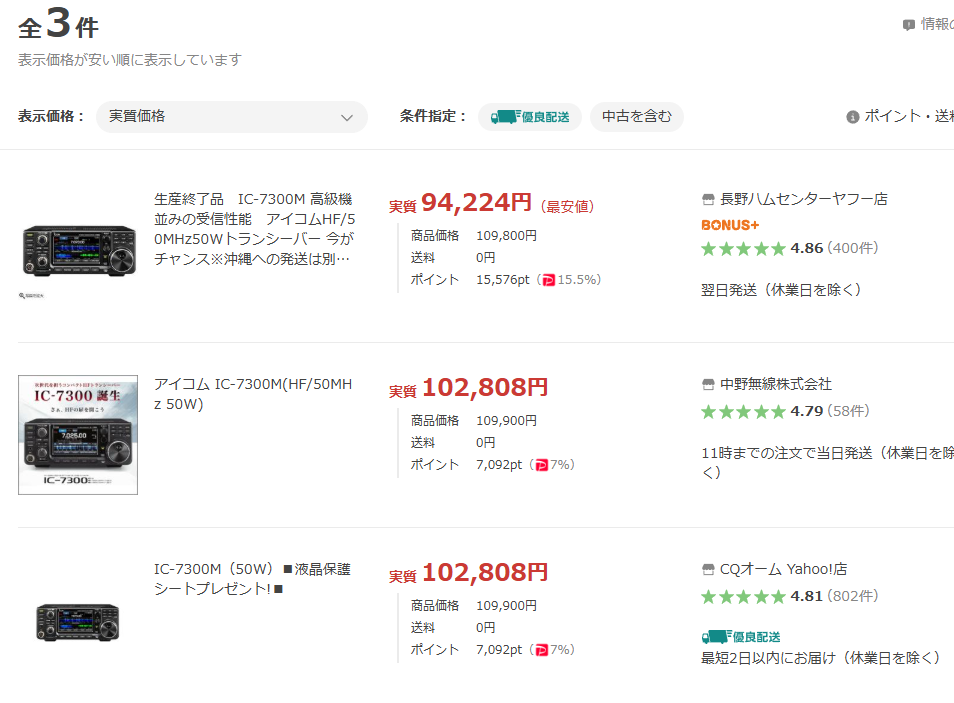Click the 優良配送 truck badge under CQオーム
The height and width of the screenshot is (703, 954).
pos(741,637)
